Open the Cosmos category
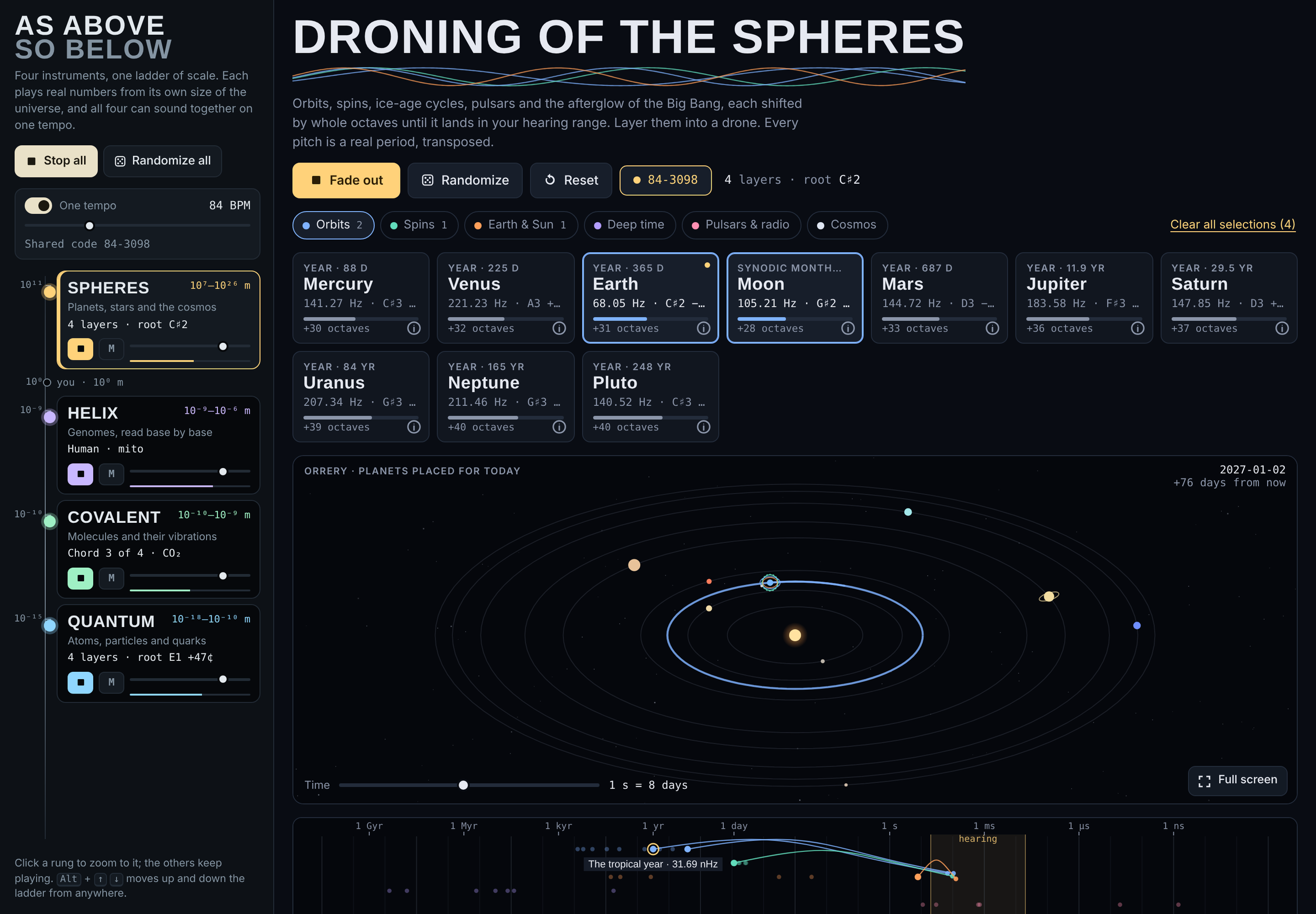Viewport: 1316px width, 914px height. click(847, 225)
